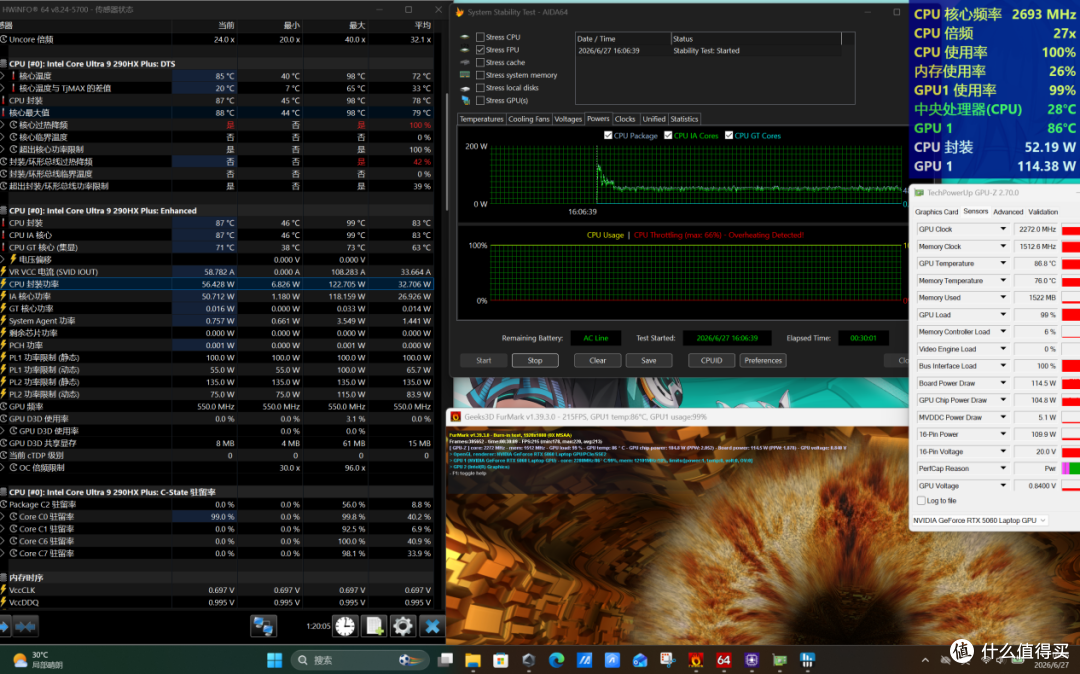Click the collapse columns arrows icon in HWiNFO

pos(25,626)
